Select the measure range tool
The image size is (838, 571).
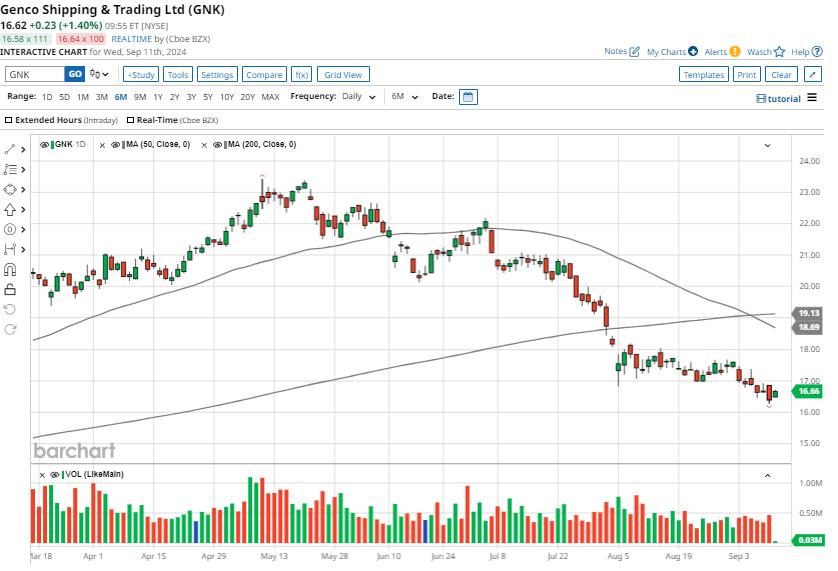(x=10, y=249)
